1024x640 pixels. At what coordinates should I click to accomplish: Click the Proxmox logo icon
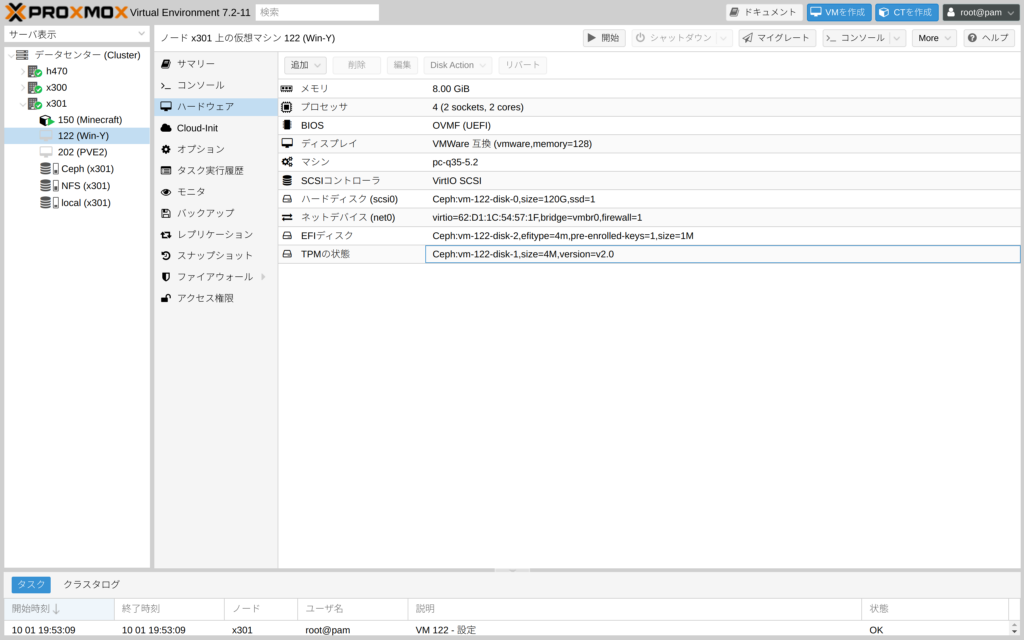tap(16, 12)
